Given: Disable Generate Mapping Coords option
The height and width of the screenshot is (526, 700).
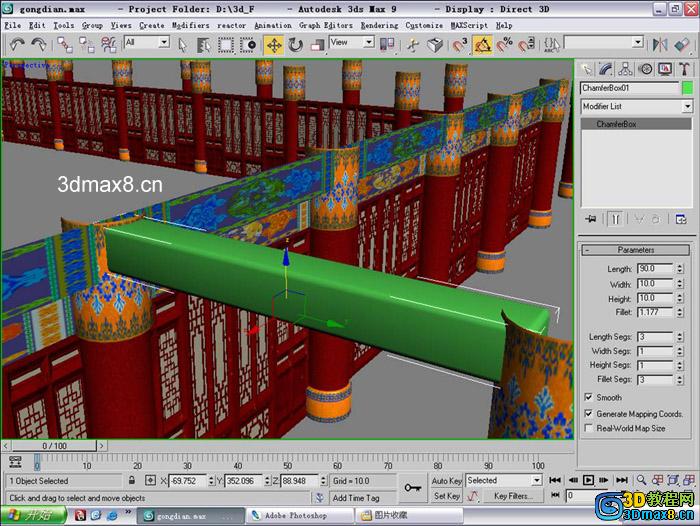Looking at the screenshot, I should (589, 413).
